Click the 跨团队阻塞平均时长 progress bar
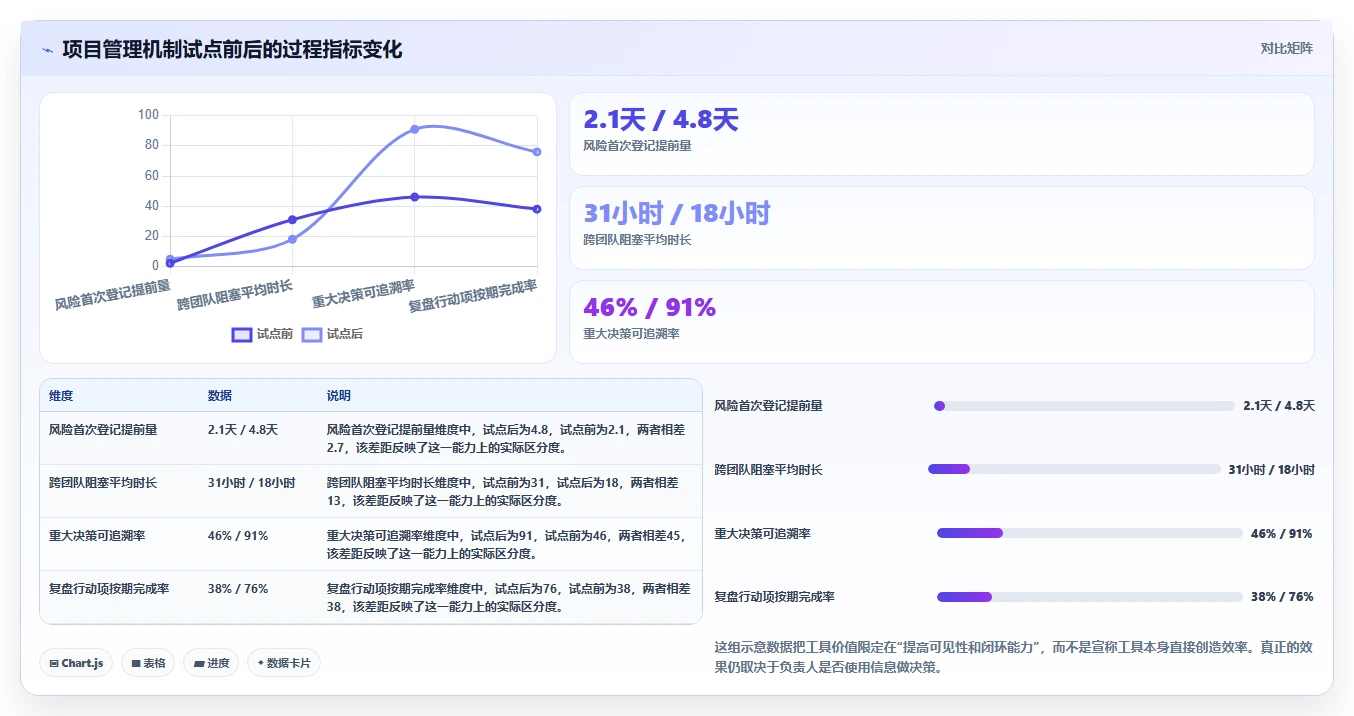 [x=1074, y=469]
